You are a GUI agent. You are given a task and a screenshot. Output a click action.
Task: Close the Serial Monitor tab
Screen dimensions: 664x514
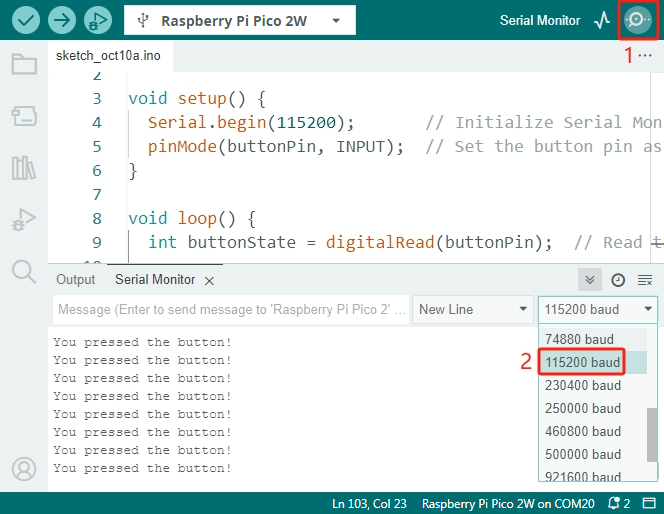point(209,281)
